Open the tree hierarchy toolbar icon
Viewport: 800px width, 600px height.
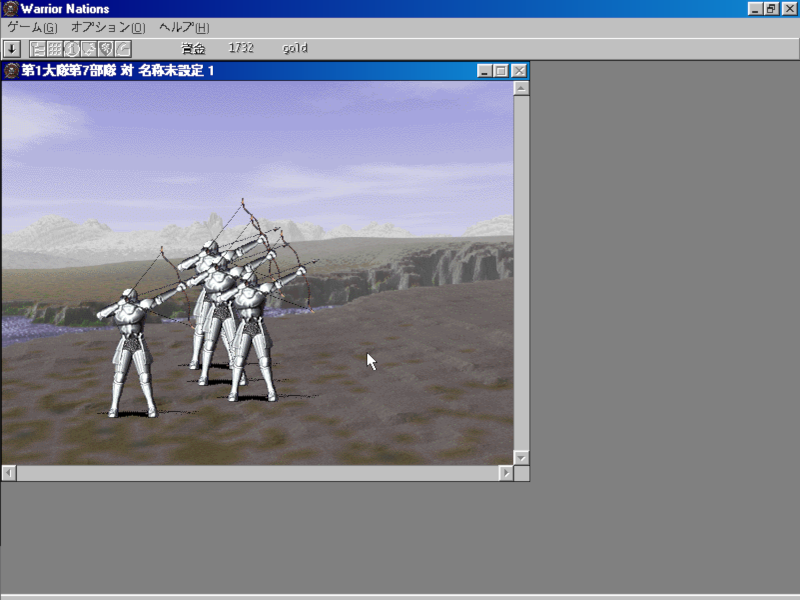[x=38, y=49]
